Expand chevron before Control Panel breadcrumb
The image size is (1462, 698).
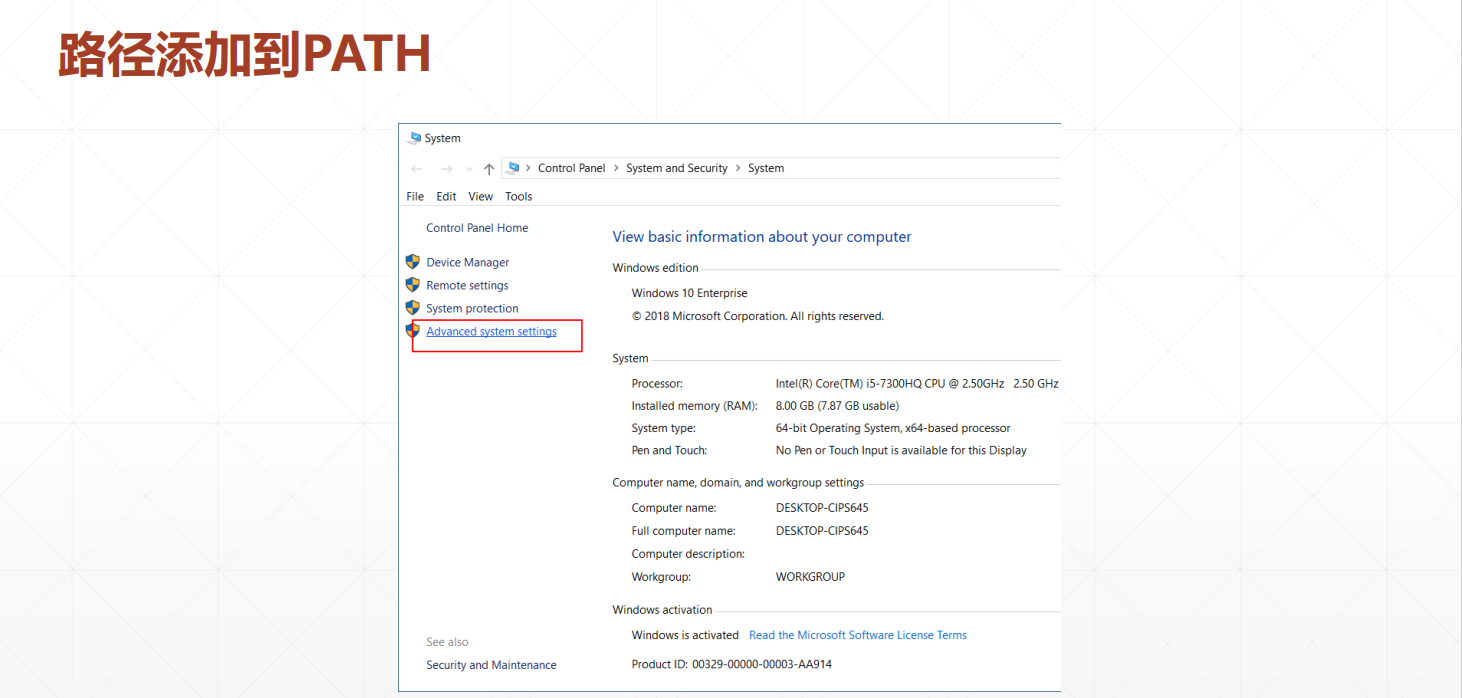click(528, 168)
